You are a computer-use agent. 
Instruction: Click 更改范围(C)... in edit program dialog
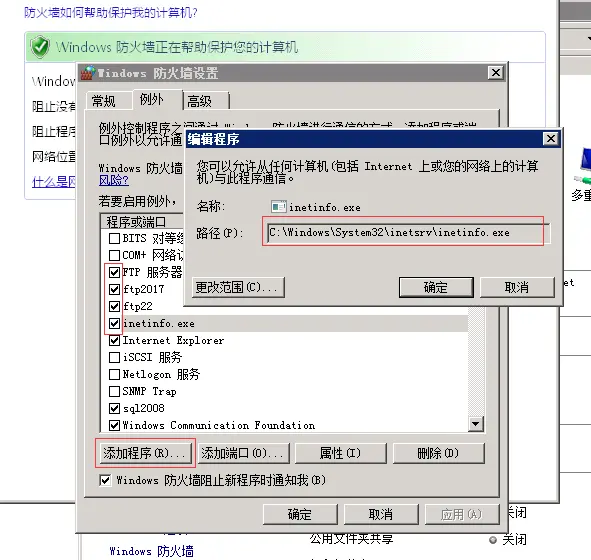coord(238,288)
